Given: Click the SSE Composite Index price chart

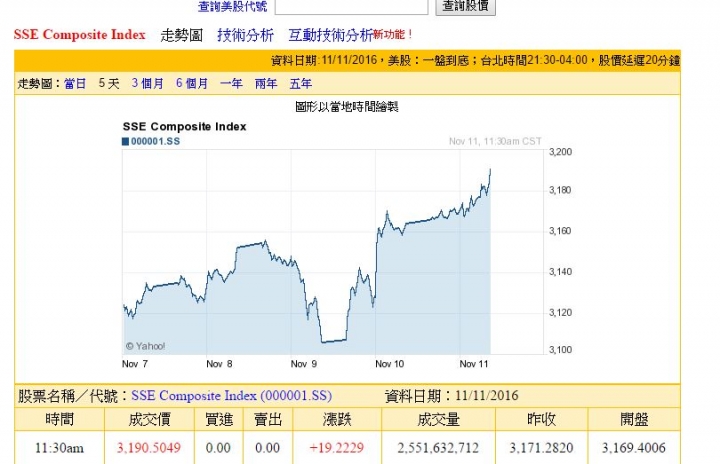Looking at the screenshot, I should click(x=333, y=252).
